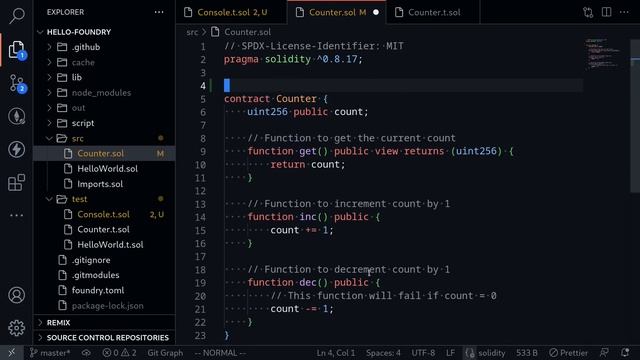The image size is (640, 360).
Task: Collapse the test folder
Action: [x=104, y=199]
